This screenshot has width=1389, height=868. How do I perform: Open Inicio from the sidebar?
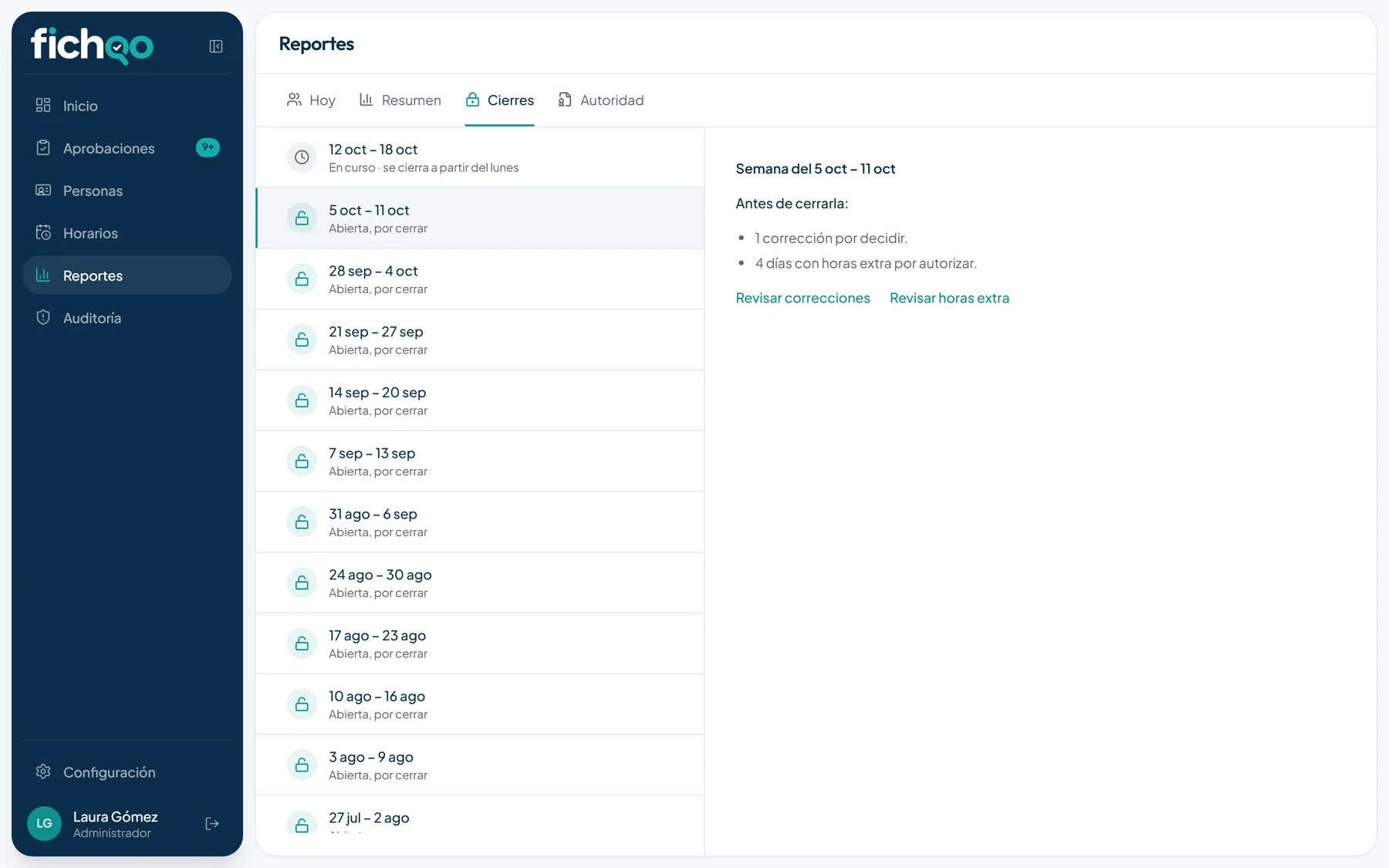pyautogui.click(x=127, y=106)
